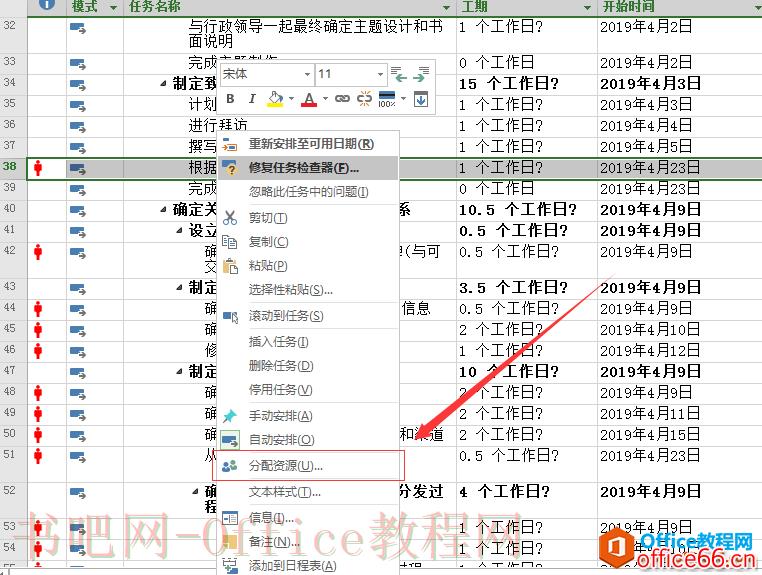The image size is (762, 575).
Task: Select row header number 38
Action: (10, 166)
